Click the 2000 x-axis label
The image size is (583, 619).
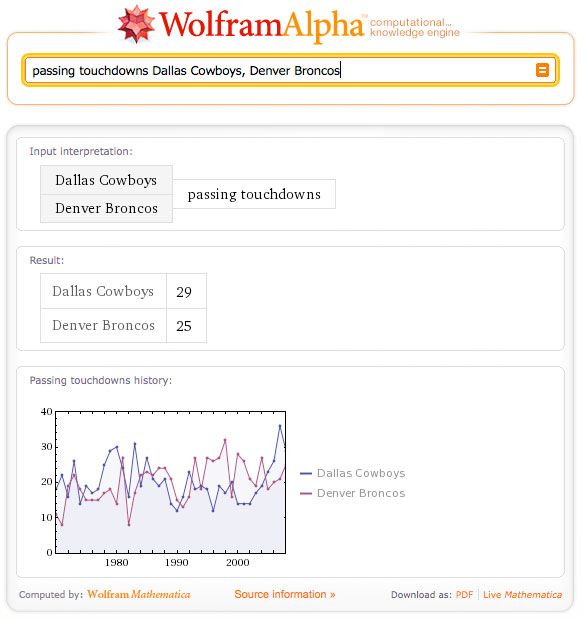[x=238, y=563]
